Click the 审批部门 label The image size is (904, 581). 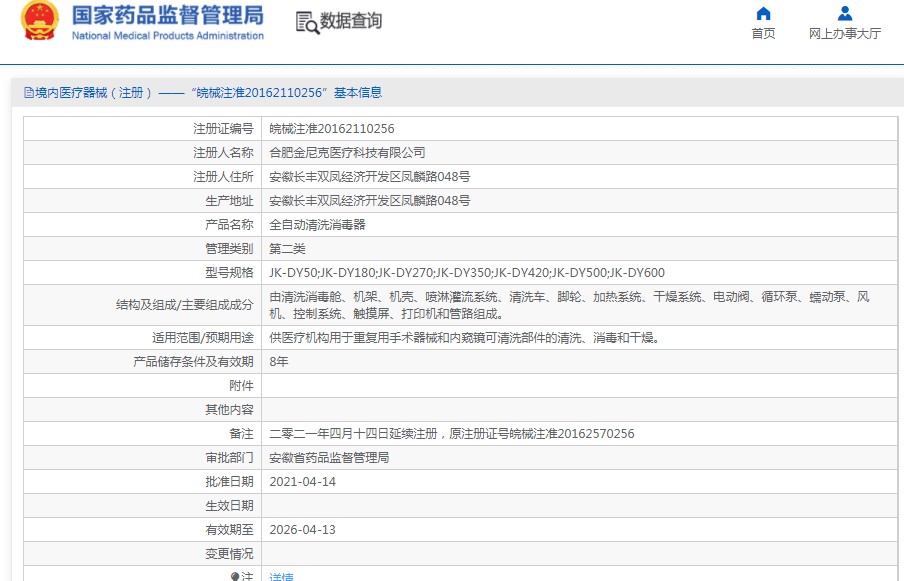(229, 458)
